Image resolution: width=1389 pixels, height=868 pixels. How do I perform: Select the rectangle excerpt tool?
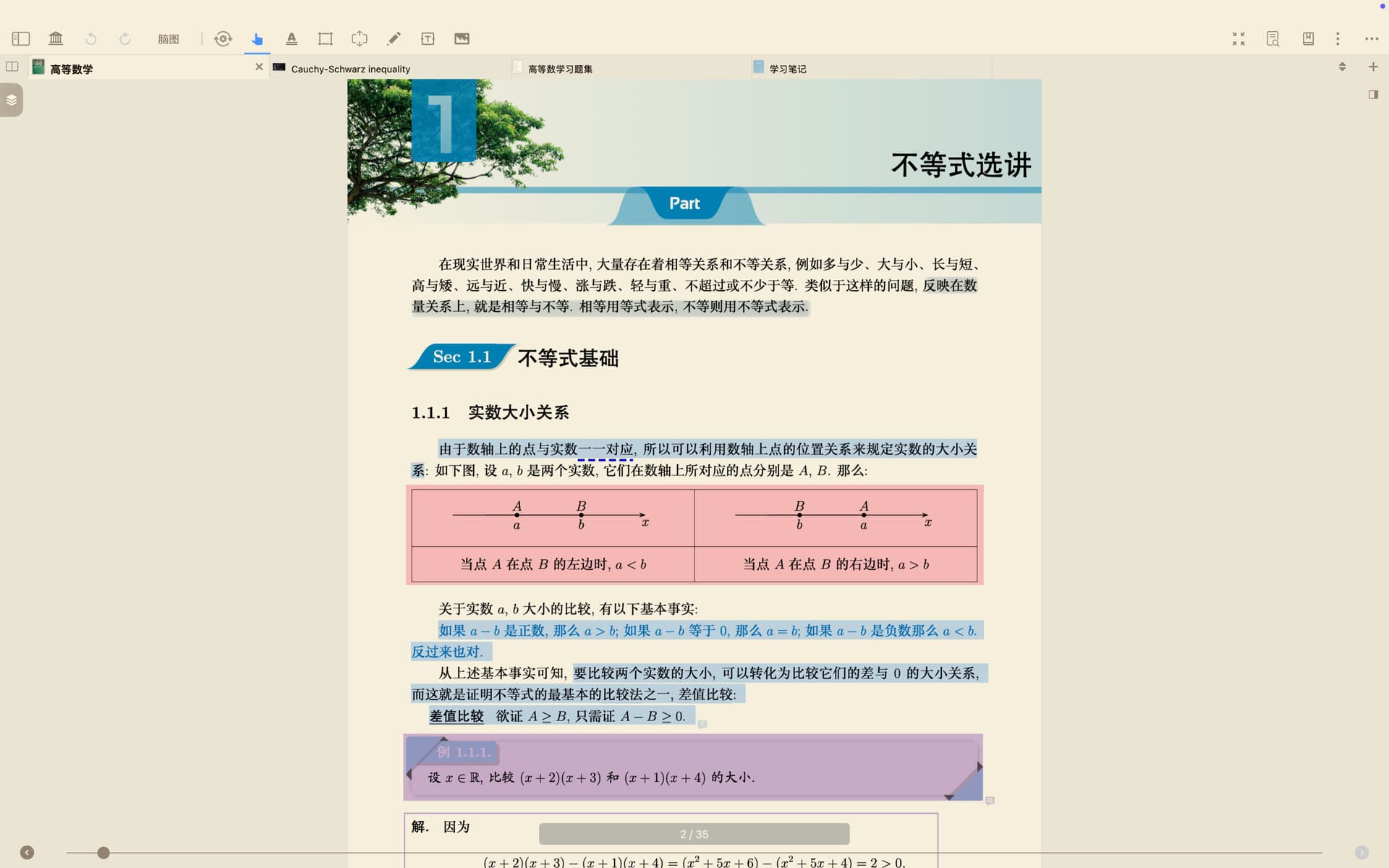(x=326, y=38)
